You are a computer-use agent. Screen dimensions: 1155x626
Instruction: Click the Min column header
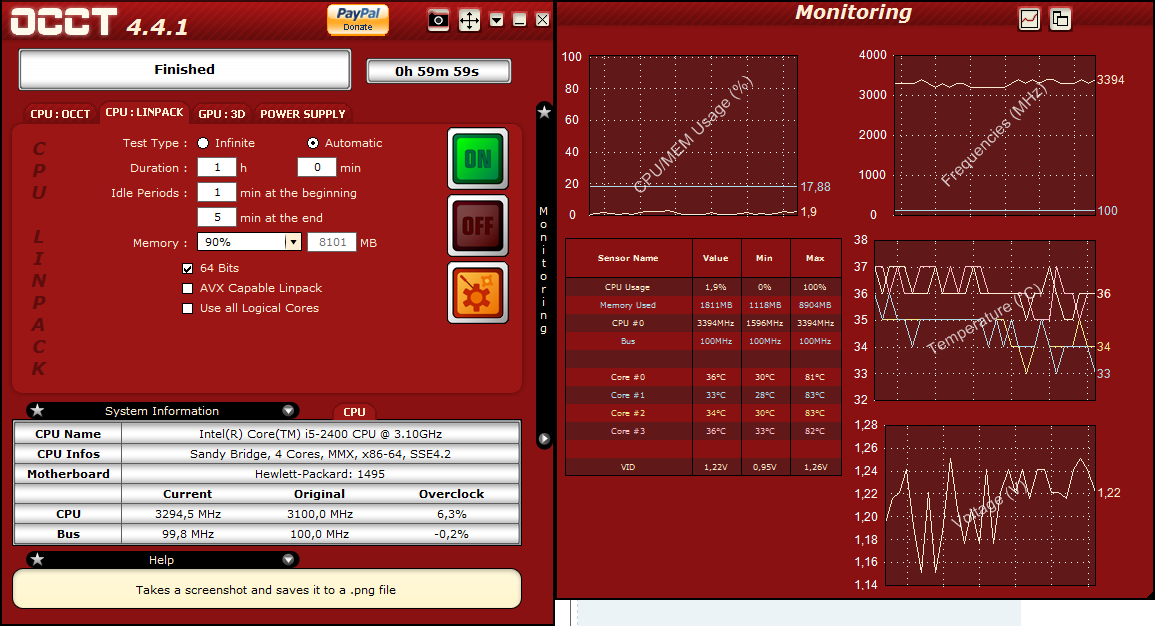tap(765, 258)
